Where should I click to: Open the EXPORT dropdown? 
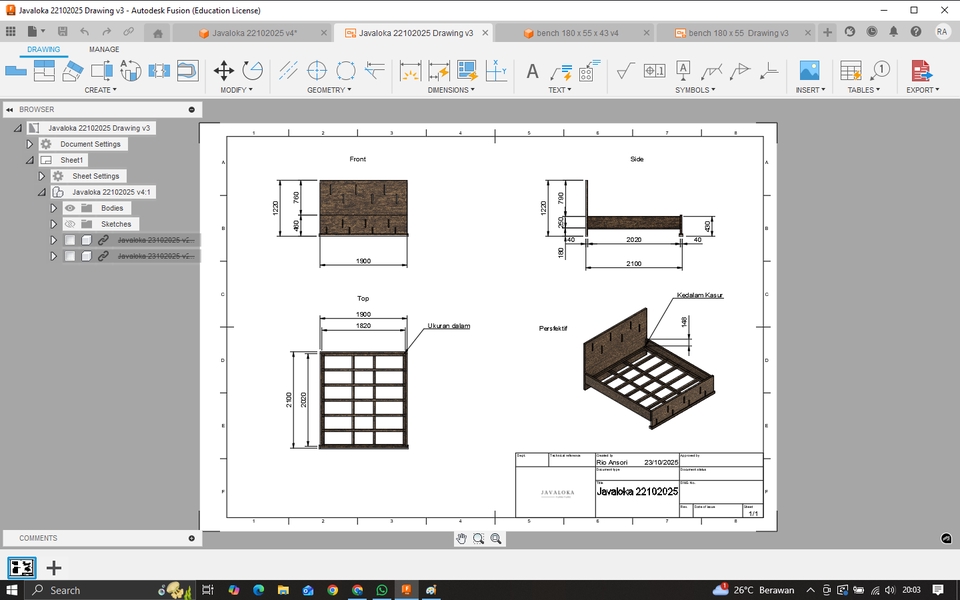923,90
